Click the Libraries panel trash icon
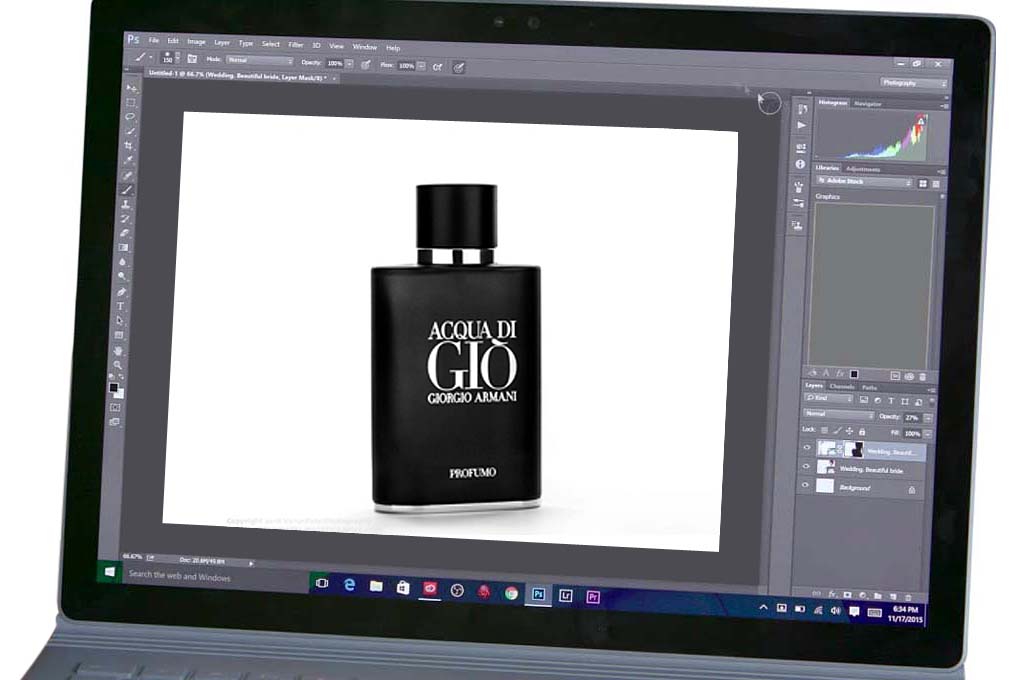 pyautogui.click(x=922, y=377)
